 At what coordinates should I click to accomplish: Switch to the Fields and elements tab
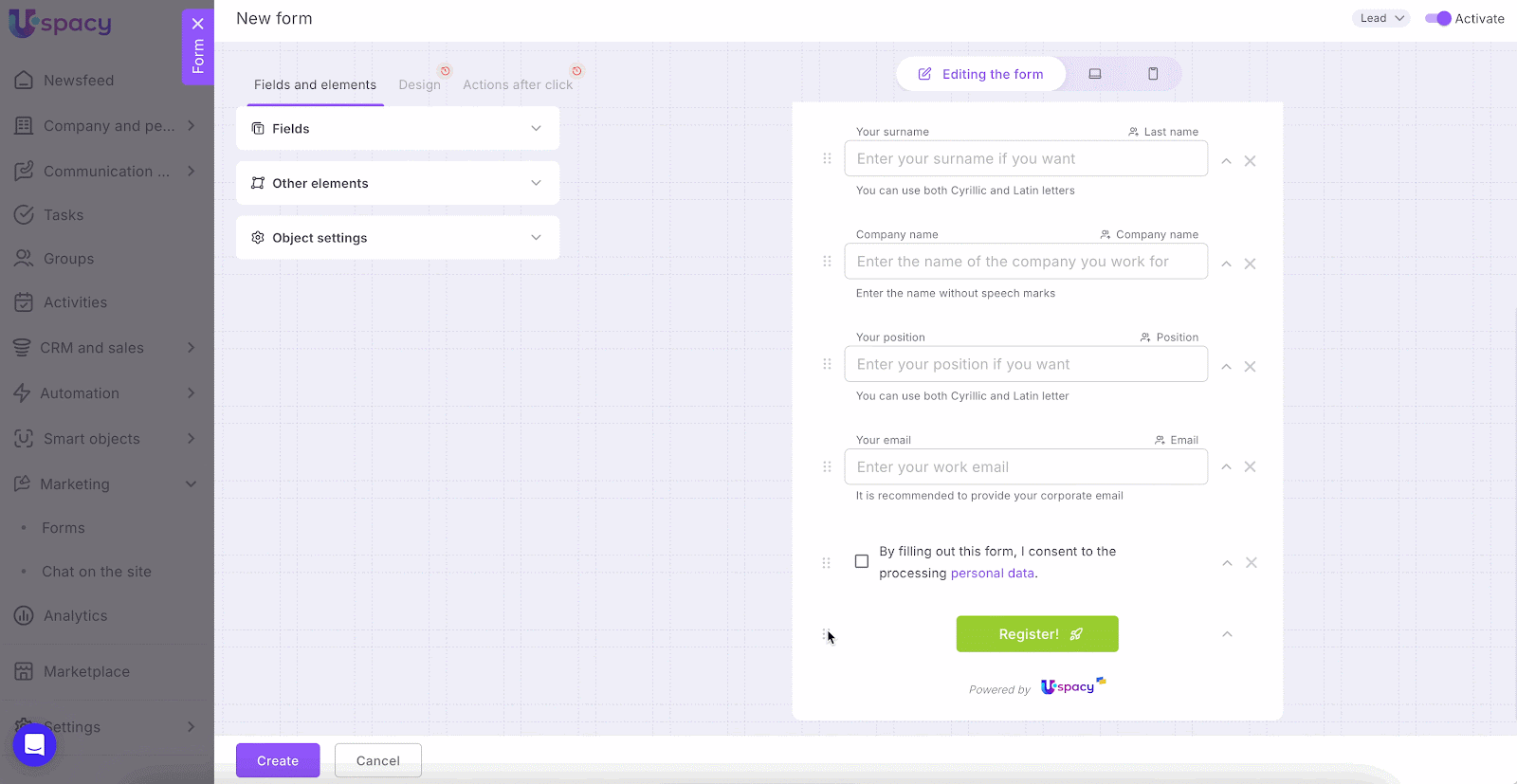point(315,85)
